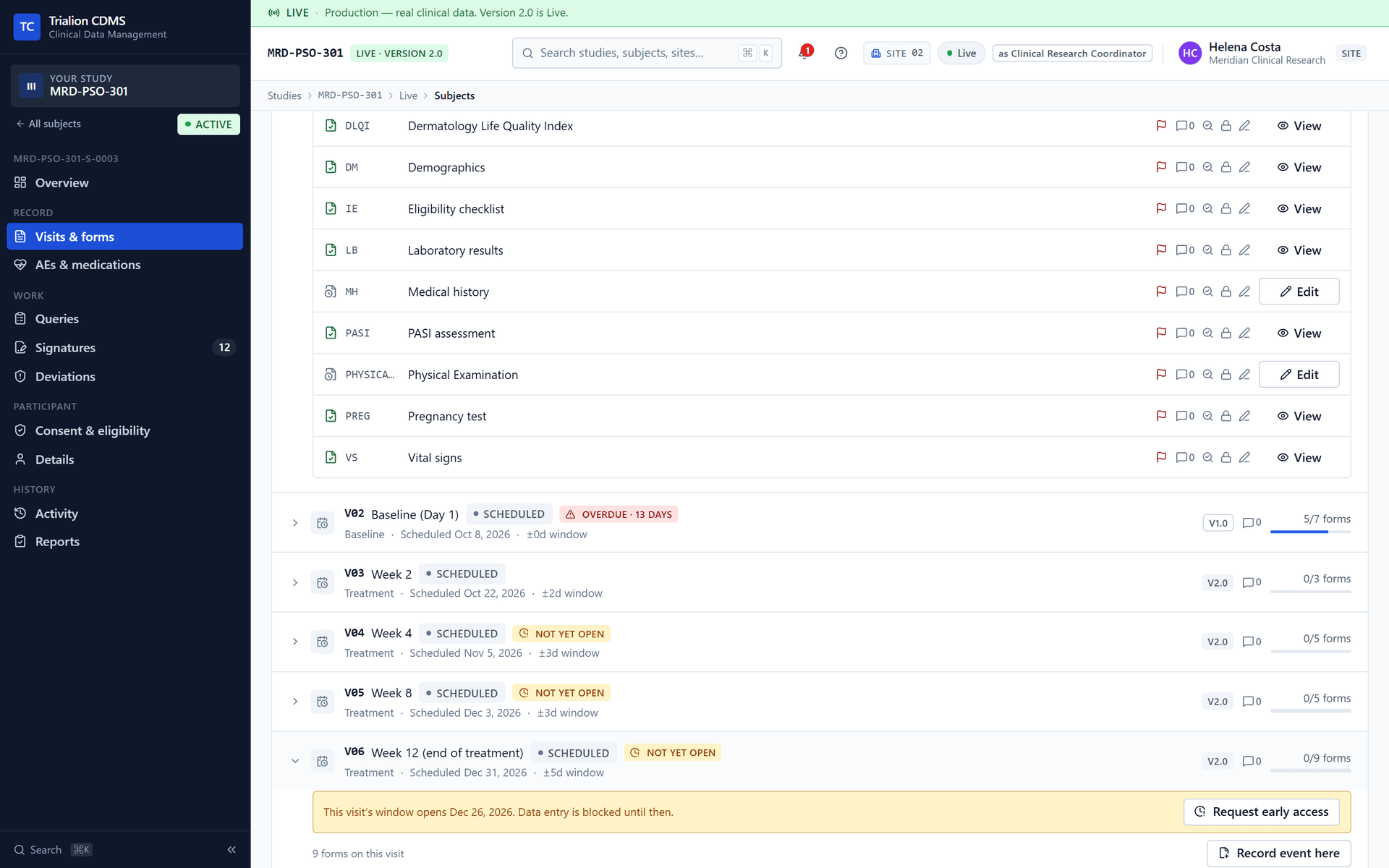Expand the V02 Baseline (Day 1) visit
The height and width of the screenshot is (868, 1389).
click(295, 522)
